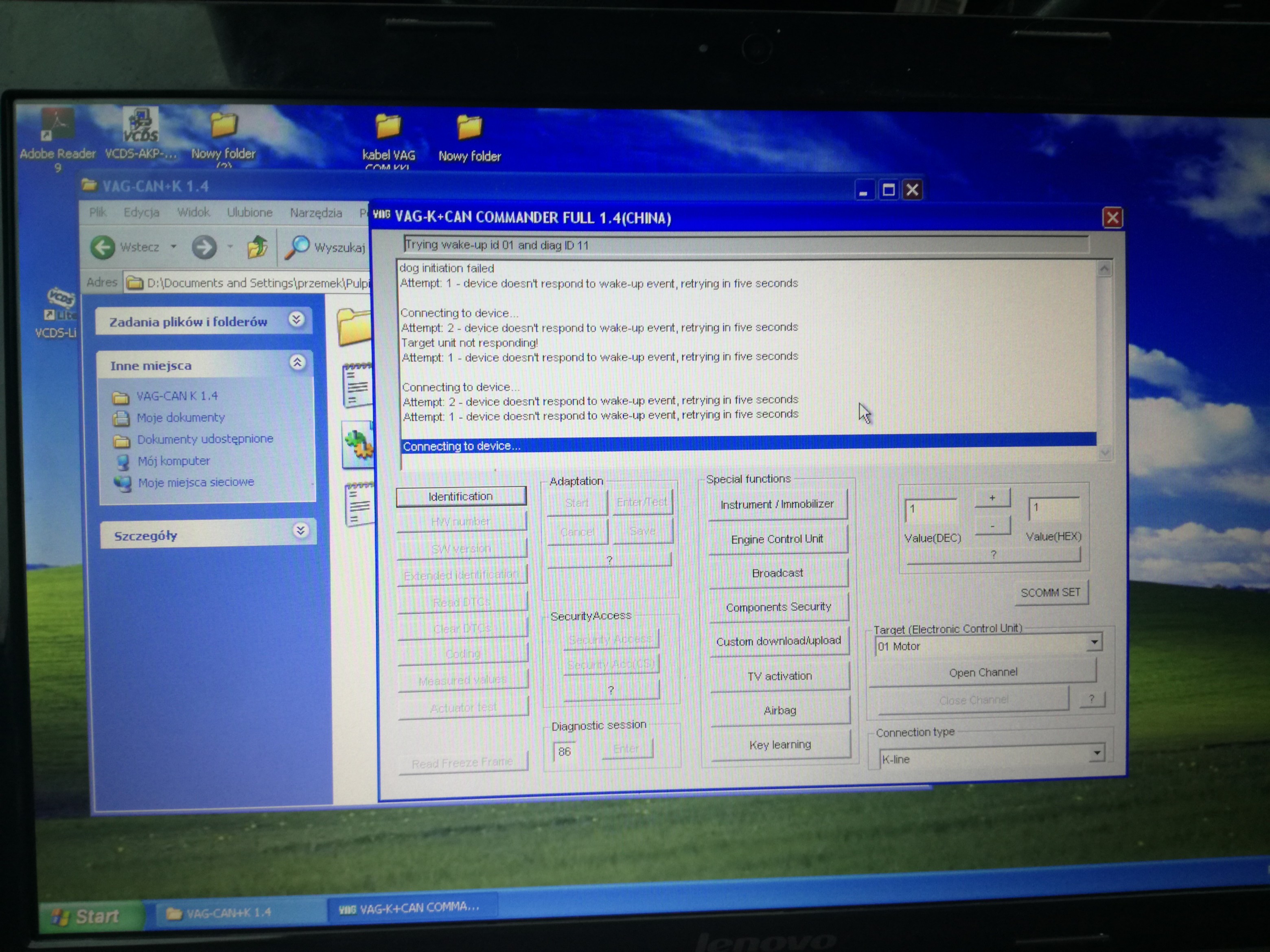This screenshot has width=1270, height=952.
Task: Collapse the Inne miejsca panel
Action: point(297,362)
